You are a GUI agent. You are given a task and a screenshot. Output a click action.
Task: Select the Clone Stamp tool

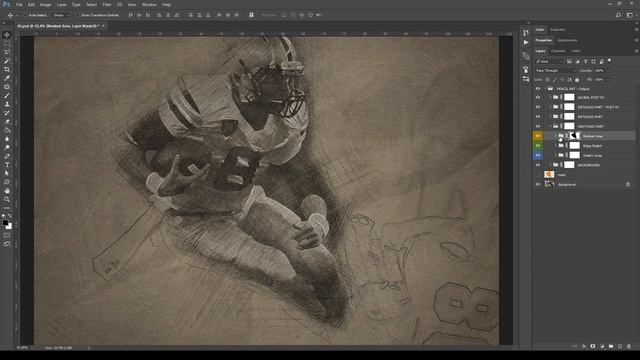click(7, 104)
